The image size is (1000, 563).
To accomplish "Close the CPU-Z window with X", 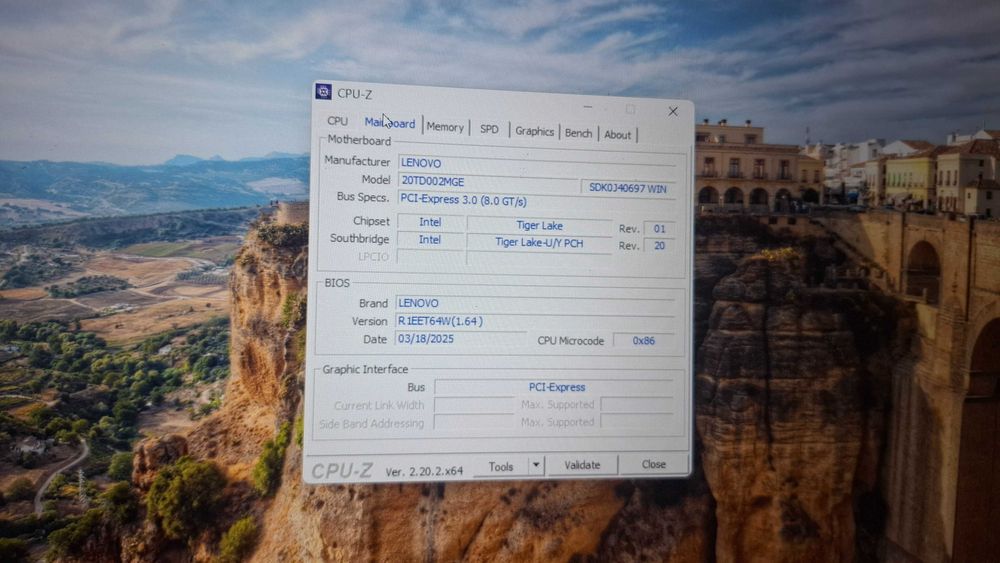I will click(x=673, y=112).
